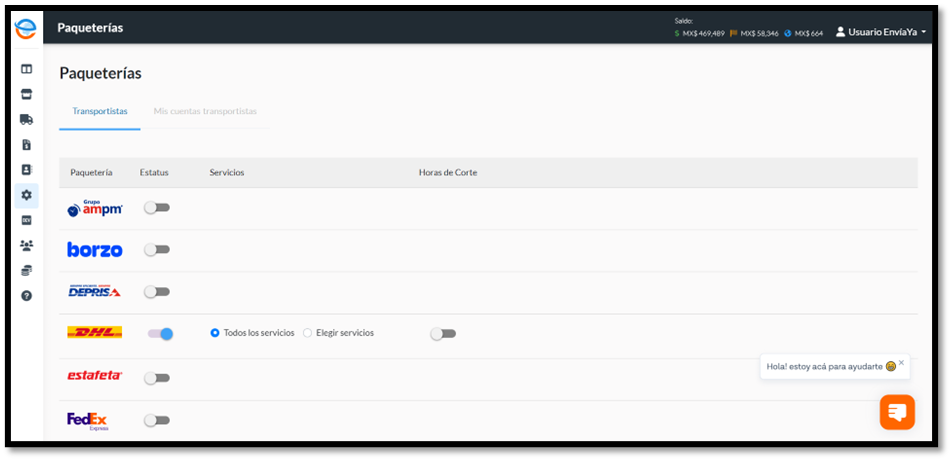Screen dimensions: 951x460
Task: Open the address book icon in sidebar
Action: 27,170
